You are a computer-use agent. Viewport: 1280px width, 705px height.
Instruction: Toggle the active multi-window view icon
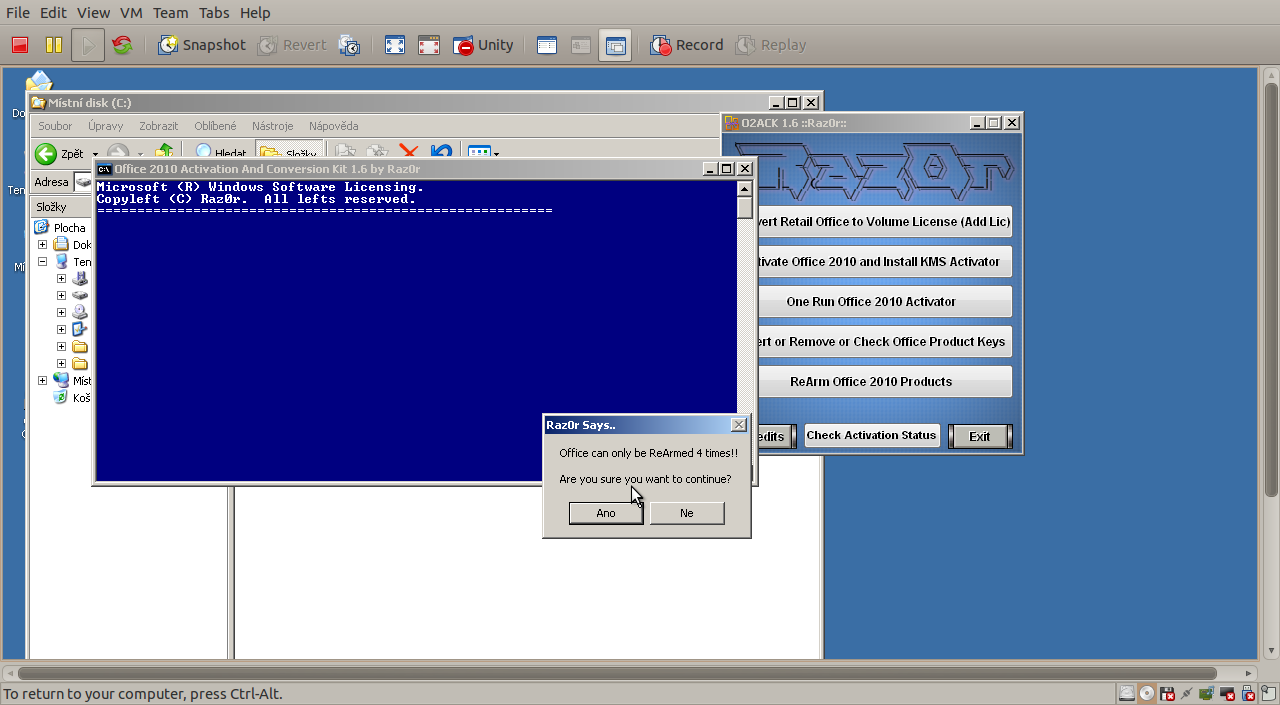(x=615, y=45)
